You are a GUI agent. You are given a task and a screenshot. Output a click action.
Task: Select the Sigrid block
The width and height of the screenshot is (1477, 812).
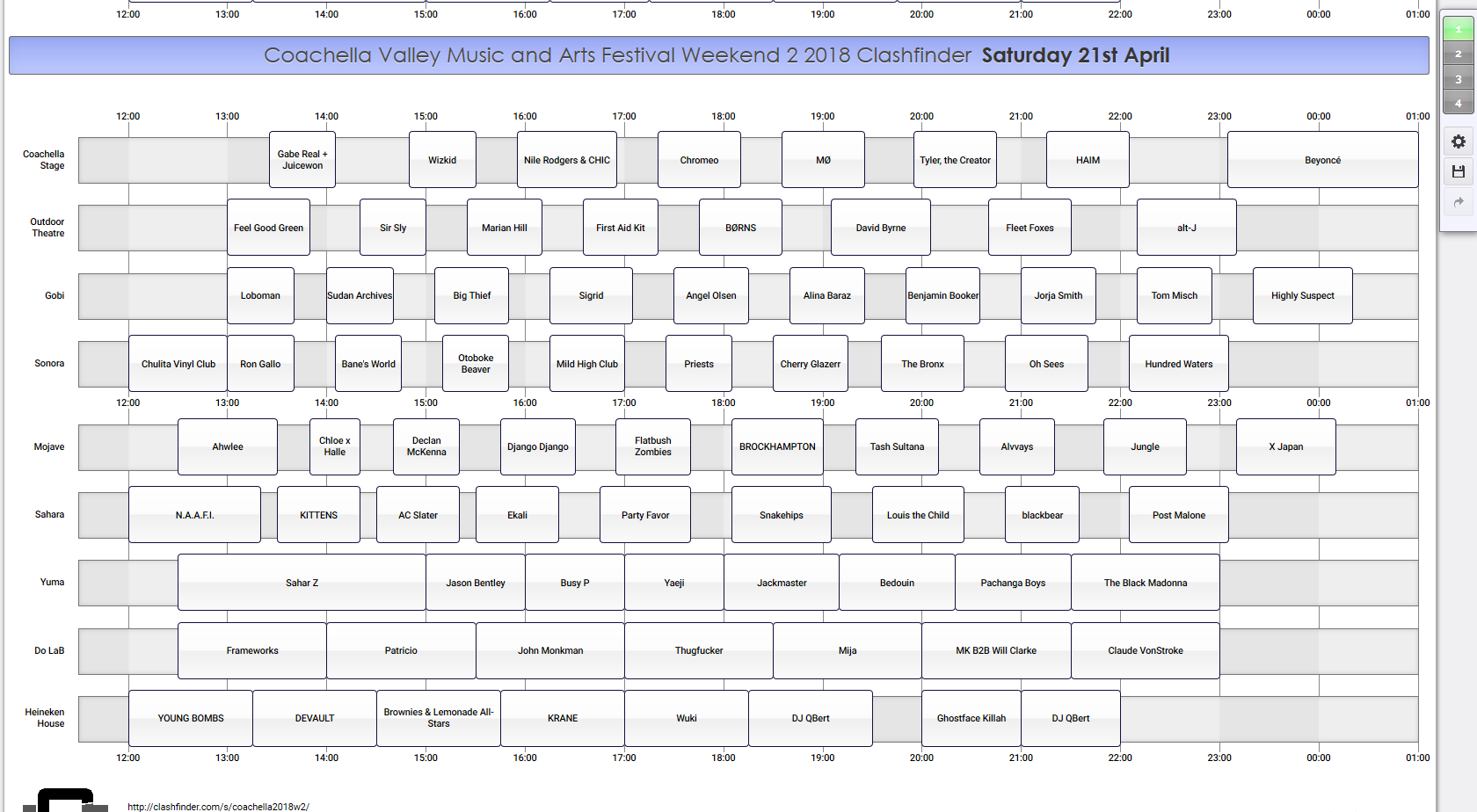591,295
